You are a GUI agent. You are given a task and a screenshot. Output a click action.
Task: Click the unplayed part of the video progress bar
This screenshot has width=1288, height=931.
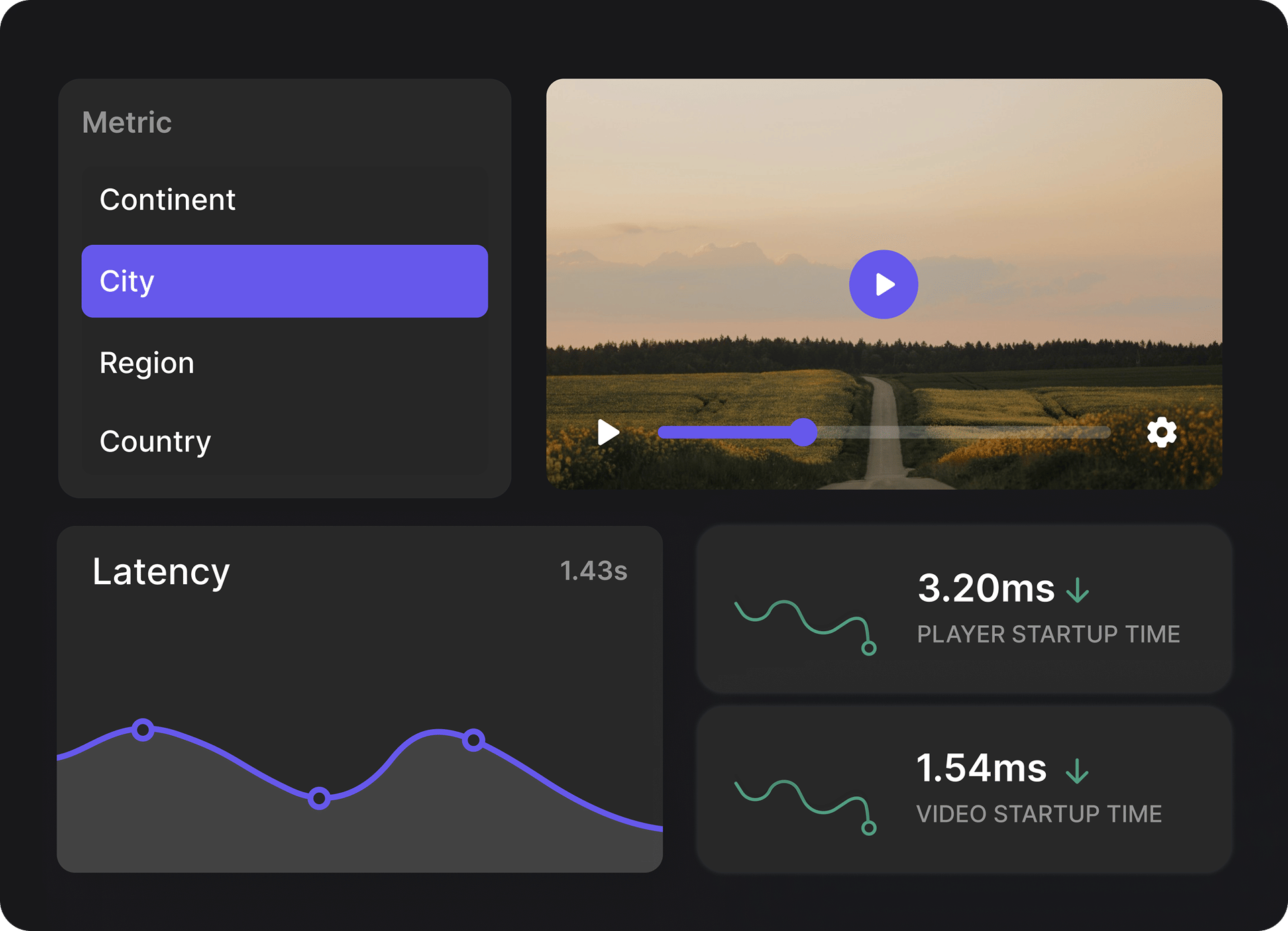click(963, 433)
